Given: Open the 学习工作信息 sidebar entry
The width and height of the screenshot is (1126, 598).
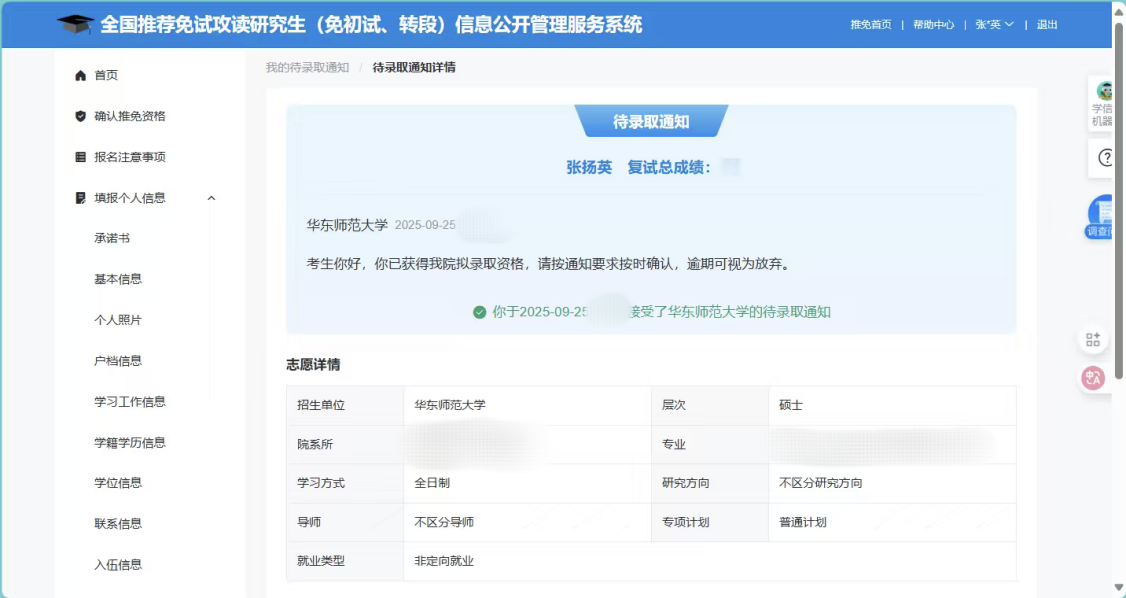Looking at the screenshot, I should pos(131,401).
